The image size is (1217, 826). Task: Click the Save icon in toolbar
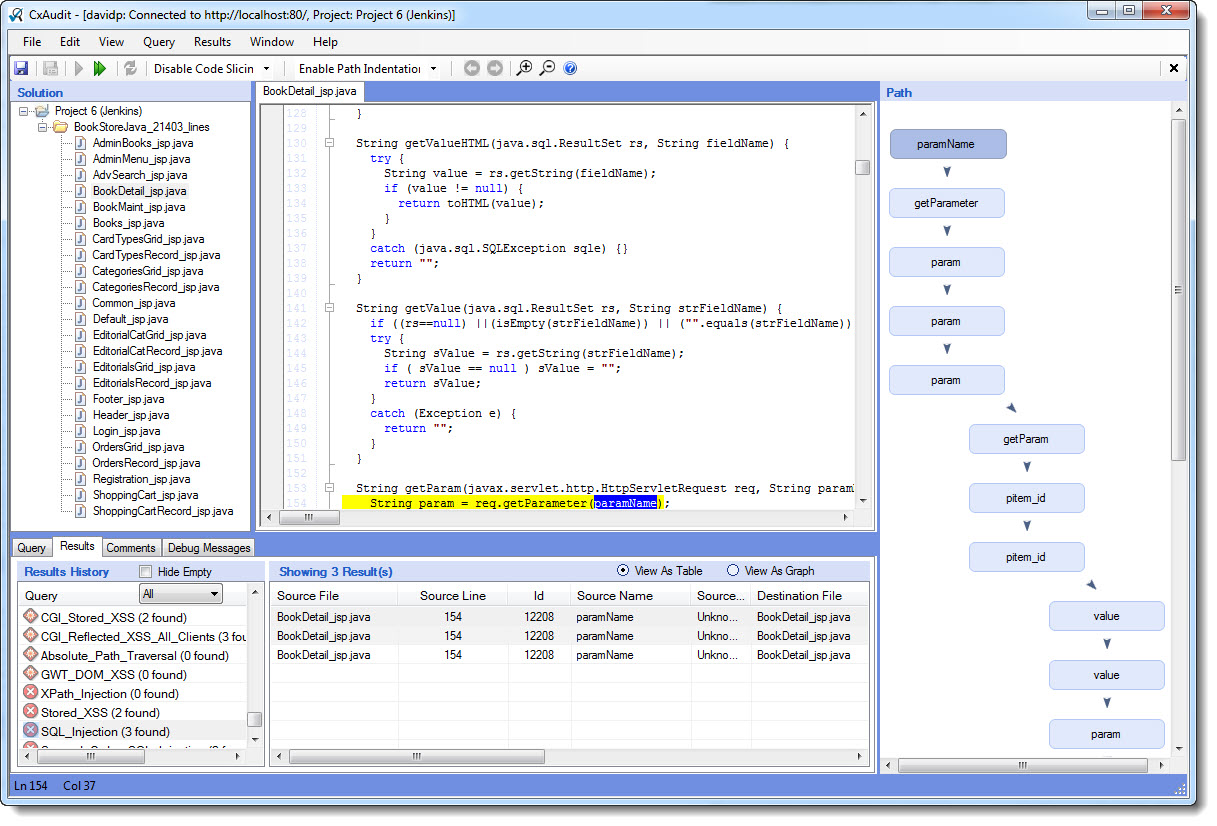coord(21,69)
